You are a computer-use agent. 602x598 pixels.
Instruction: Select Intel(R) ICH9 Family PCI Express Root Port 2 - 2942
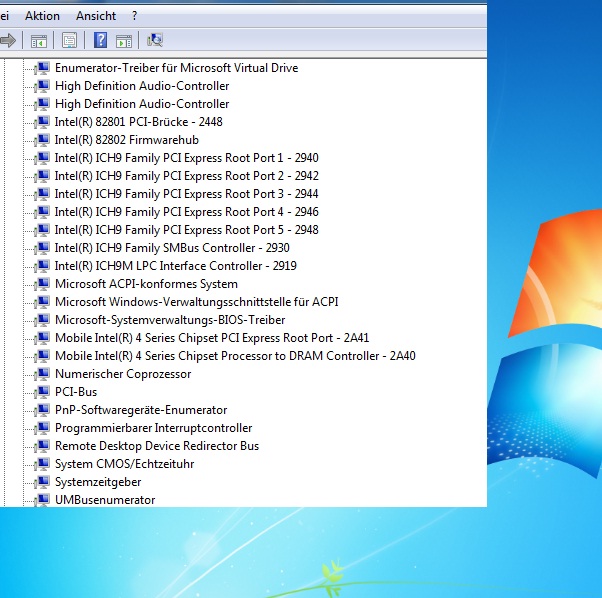[187, 176]
